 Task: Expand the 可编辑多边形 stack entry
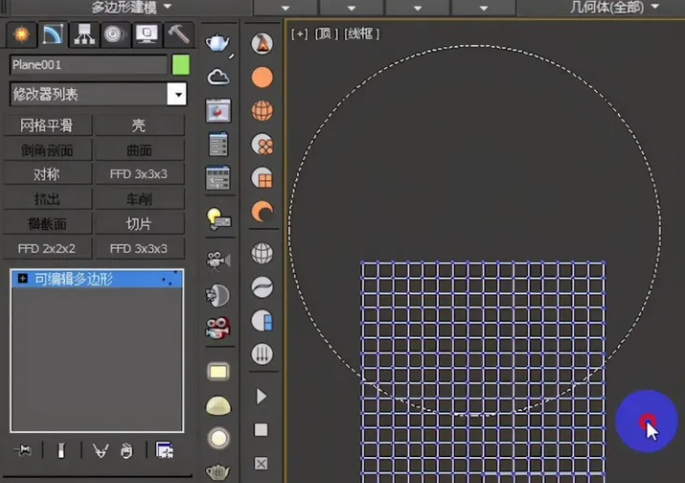[22, 279]
